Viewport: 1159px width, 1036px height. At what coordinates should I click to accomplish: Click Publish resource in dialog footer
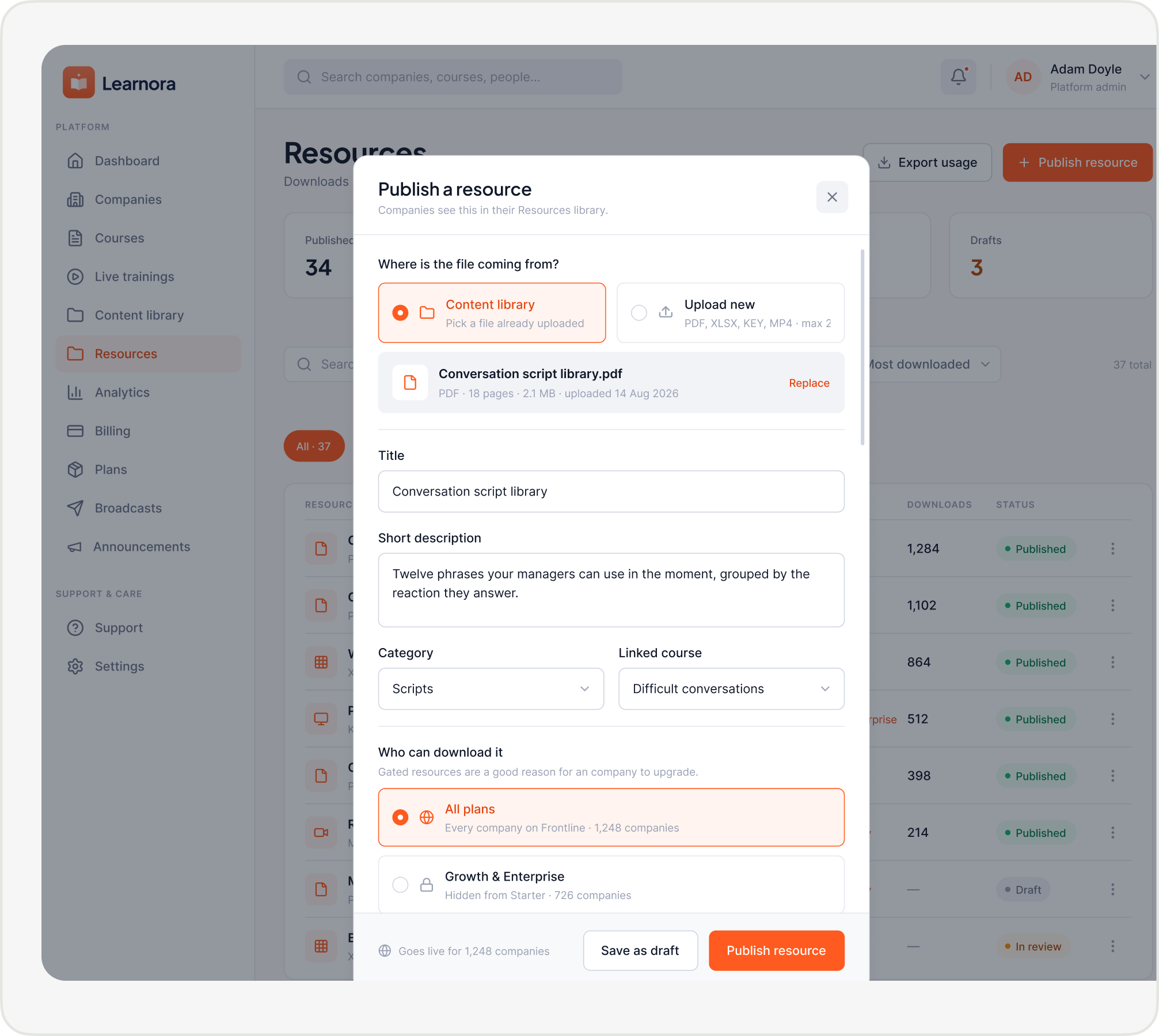coord(776,950)
